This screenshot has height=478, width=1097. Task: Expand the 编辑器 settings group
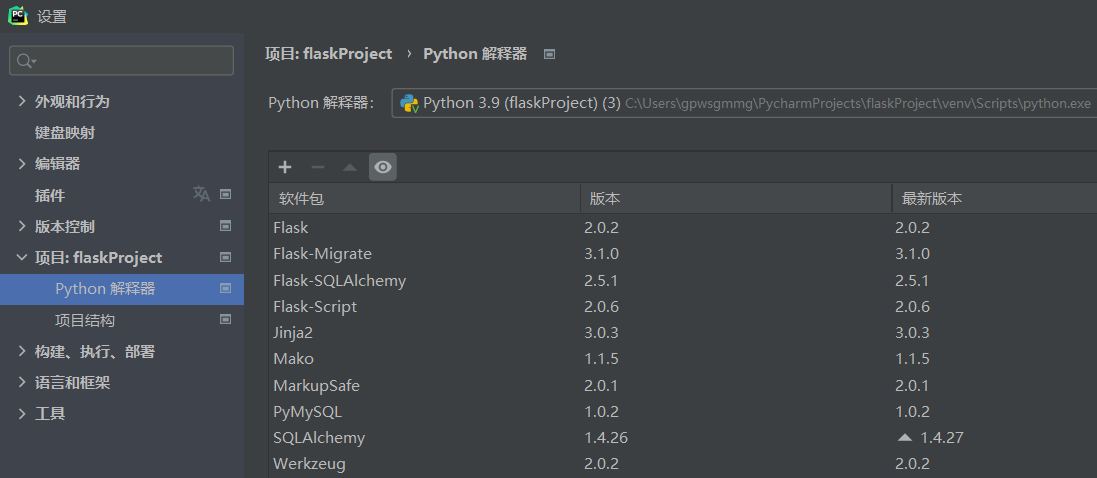[x=22, y=164]
